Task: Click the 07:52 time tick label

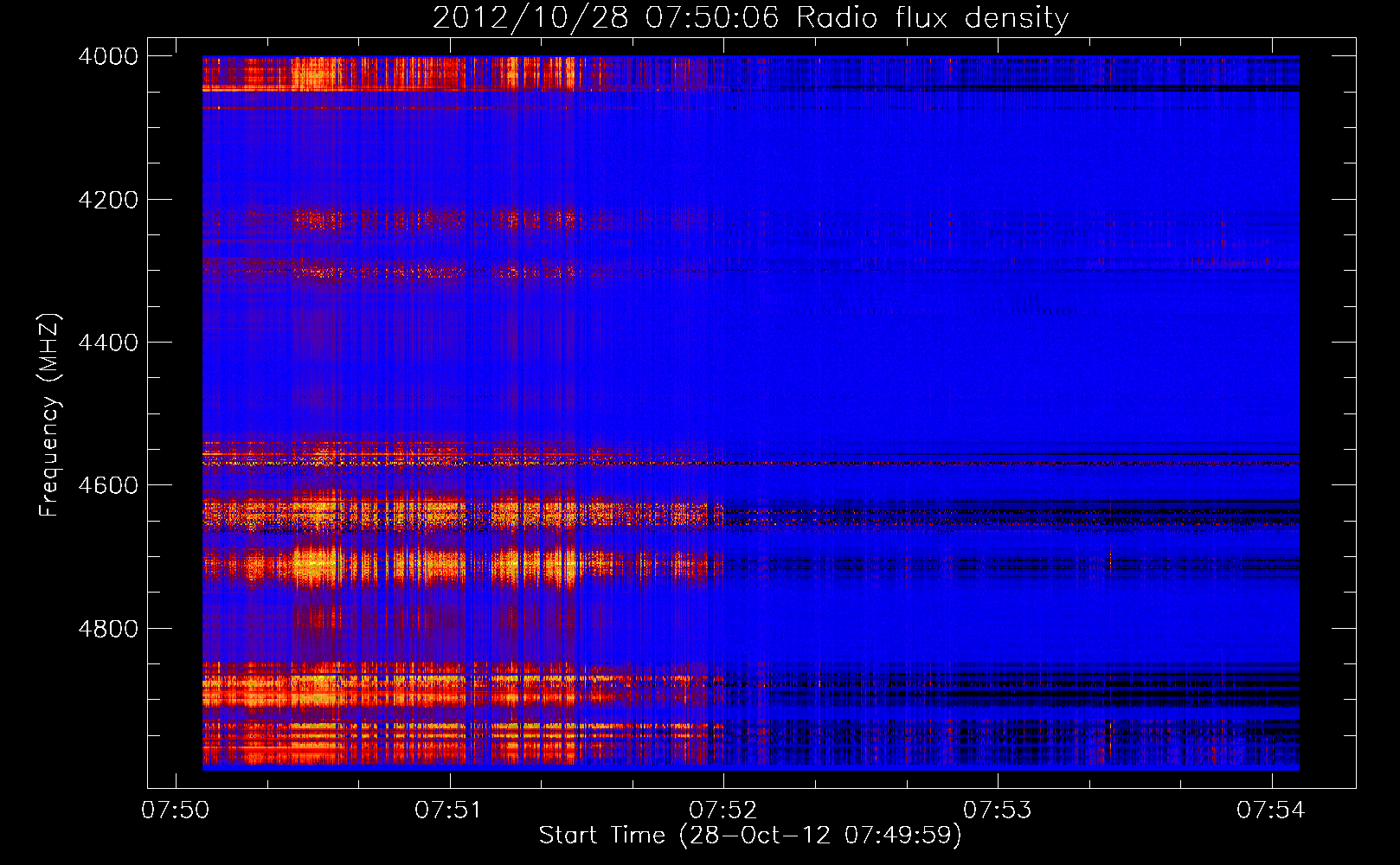Action: [x=723, y=810]
